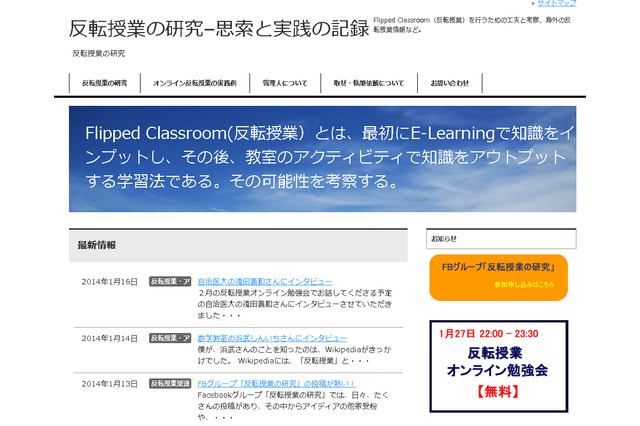Open the サイトマップ link
Image resolution: width=640 pixels, height=426 pixels.
557,3
